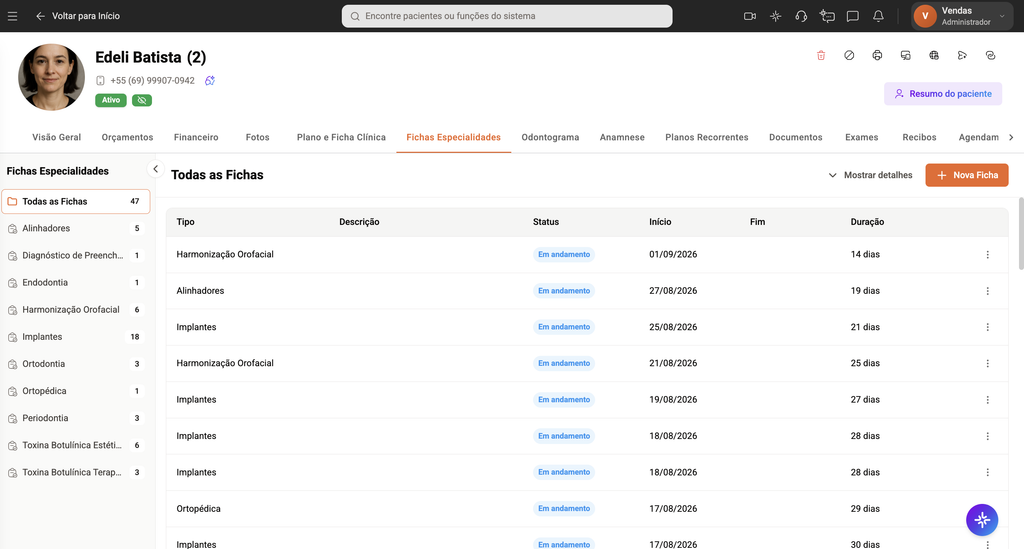Go back via Voltar para Início
The height and width of the screenshot is (549, 1024).
coord(78,16)
